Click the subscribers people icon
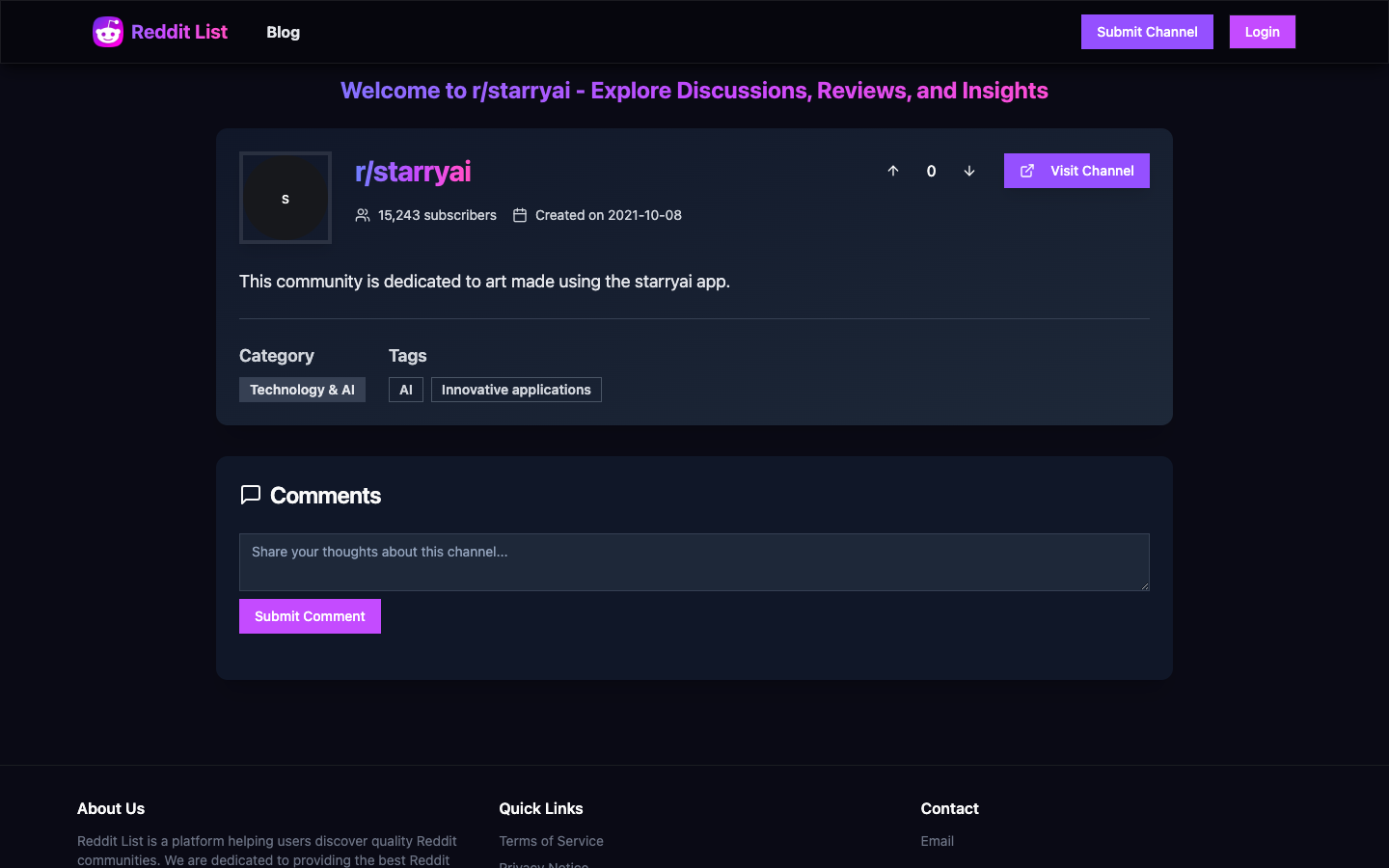1389x868 pixels. [x=363, y=215]
